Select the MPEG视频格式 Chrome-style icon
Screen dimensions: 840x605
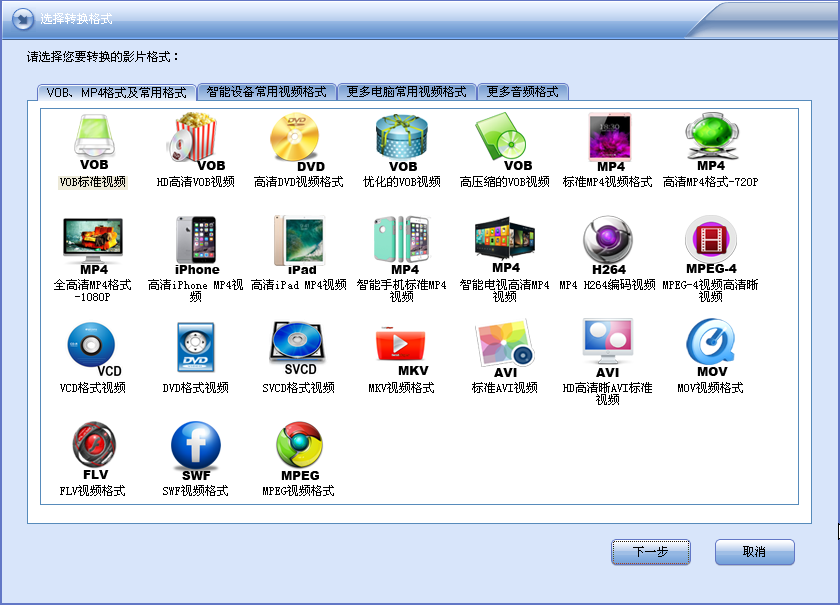pyautogui.click(x=299, y=451)
